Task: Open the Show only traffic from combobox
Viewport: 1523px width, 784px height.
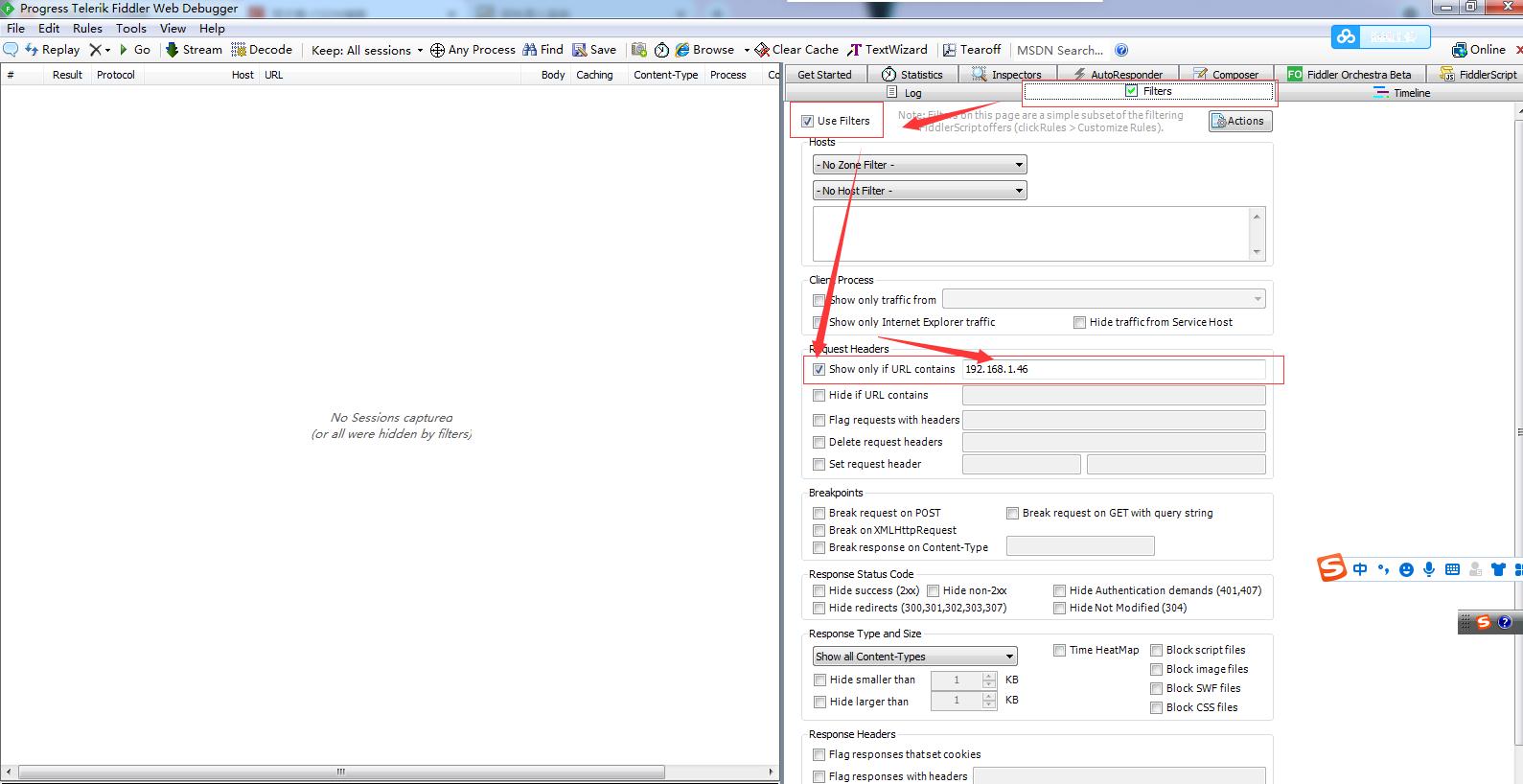Action: point(1104,299)
